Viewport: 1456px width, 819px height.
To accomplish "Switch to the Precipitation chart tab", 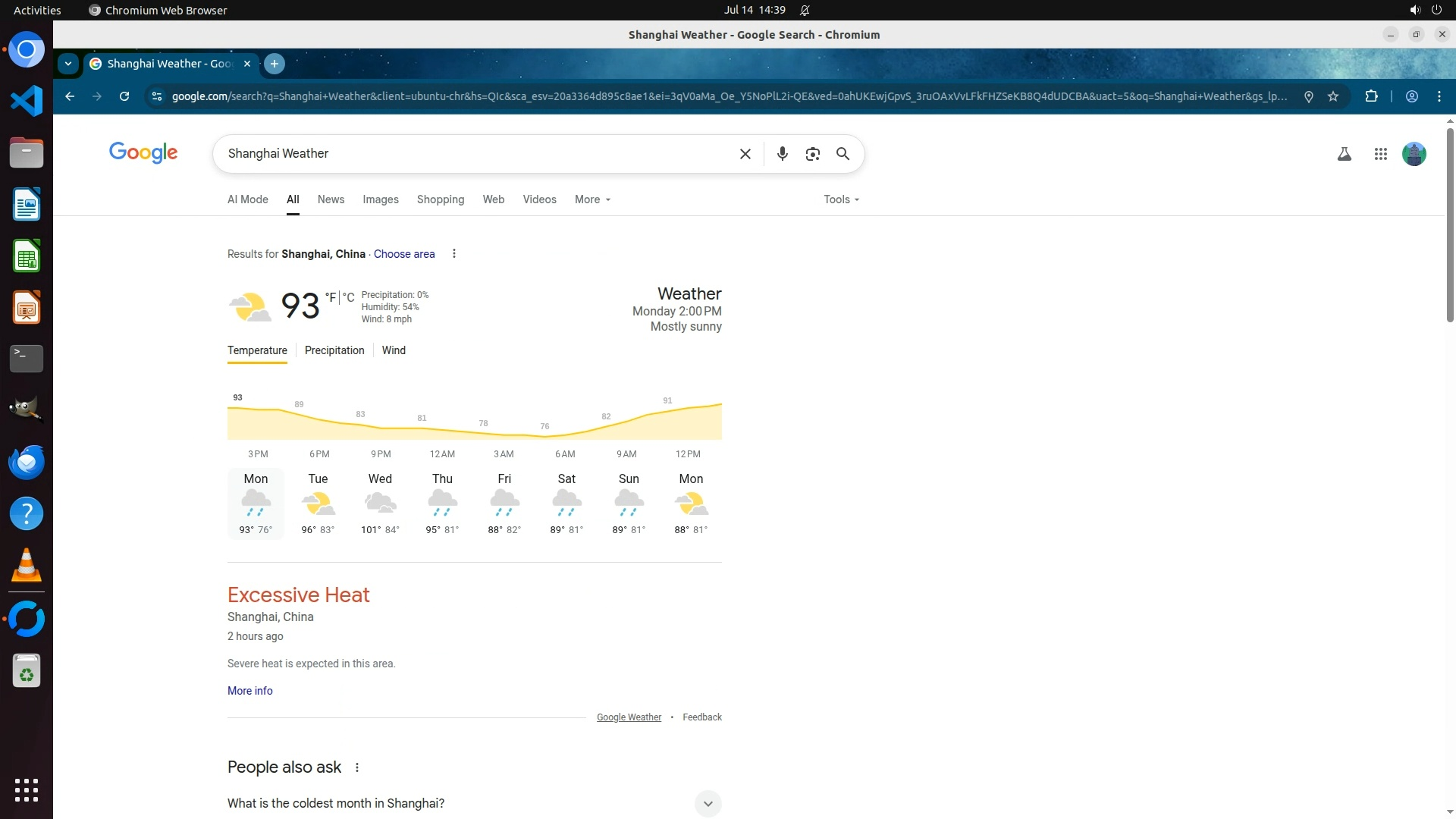I will (334, 350).
